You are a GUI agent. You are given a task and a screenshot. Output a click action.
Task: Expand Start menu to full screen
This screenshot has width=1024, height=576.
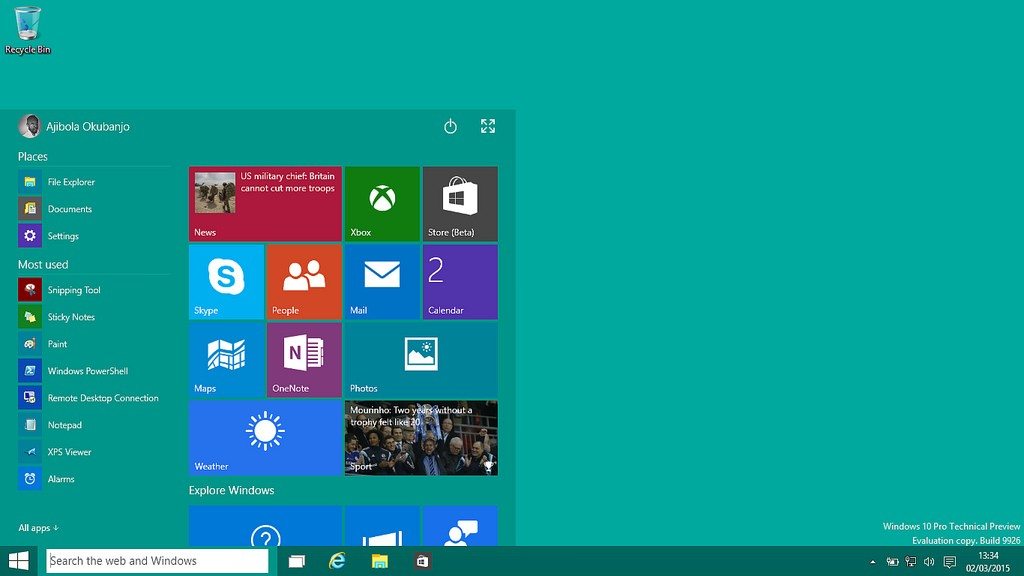pos(488,126)
